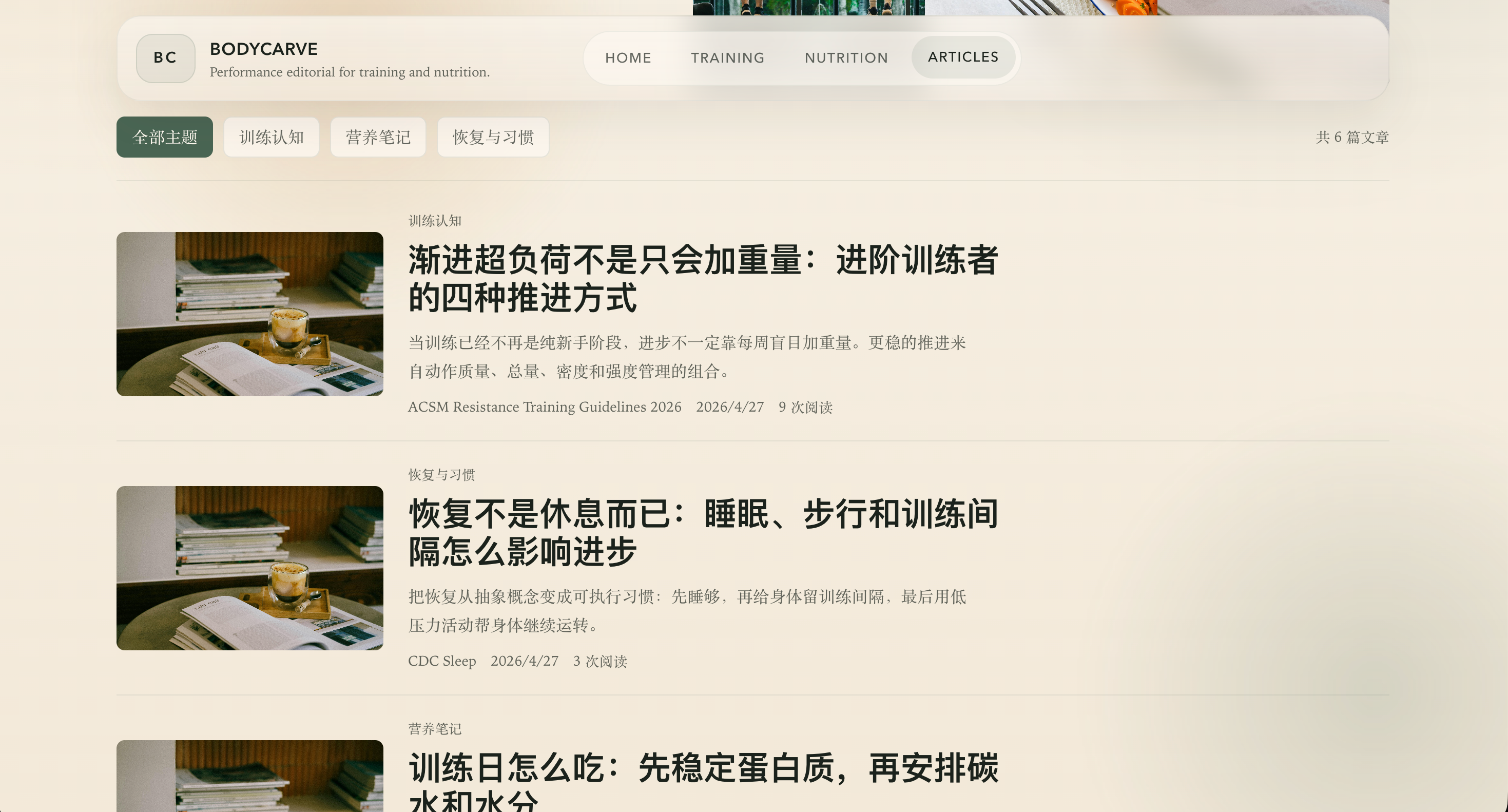Viewport: 1508px width, 812px height.
Task: Go to the HOME nav item
Action: pos(628,58)
